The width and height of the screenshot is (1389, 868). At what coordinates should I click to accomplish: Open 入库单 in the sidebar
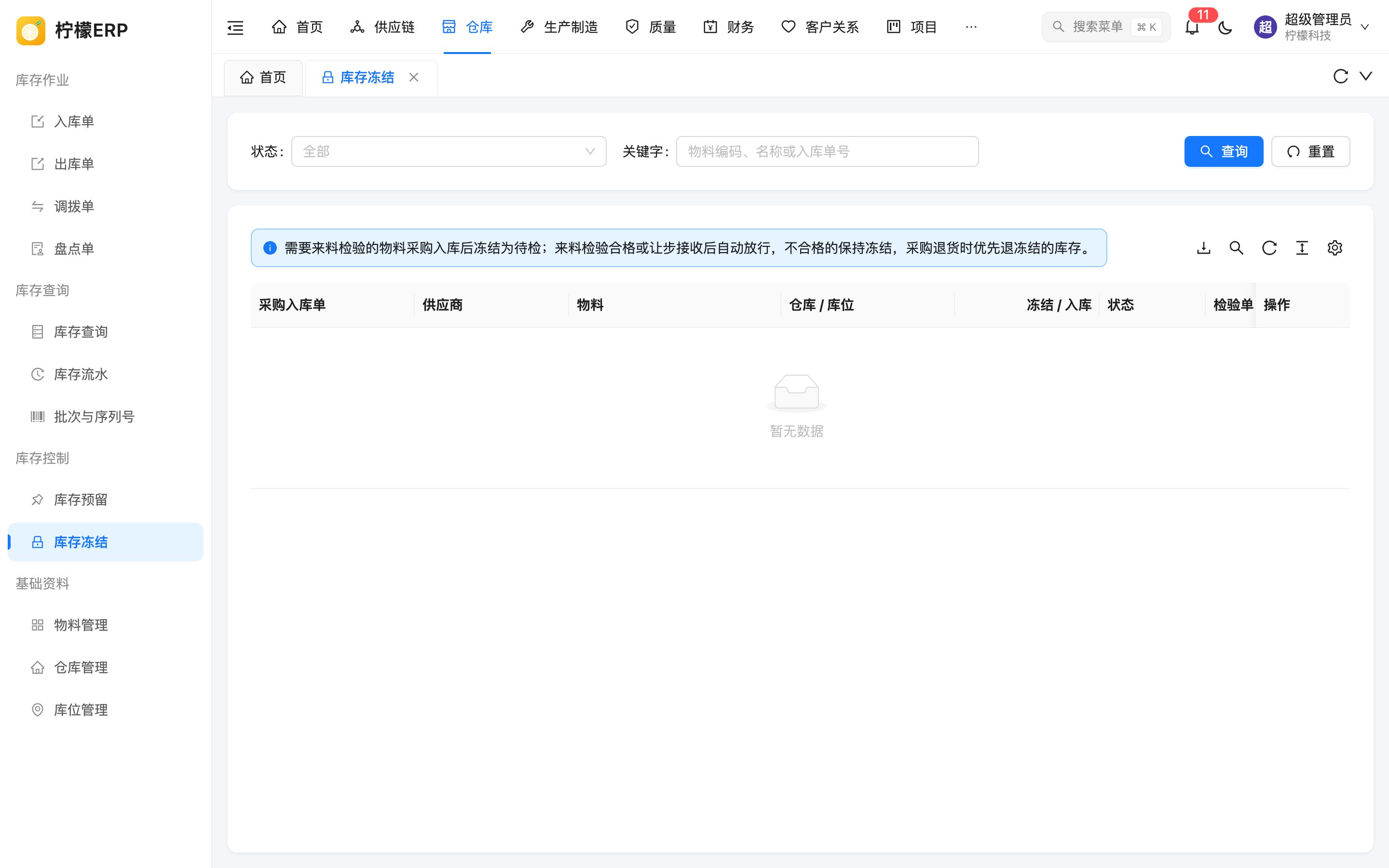coord(106,122)
